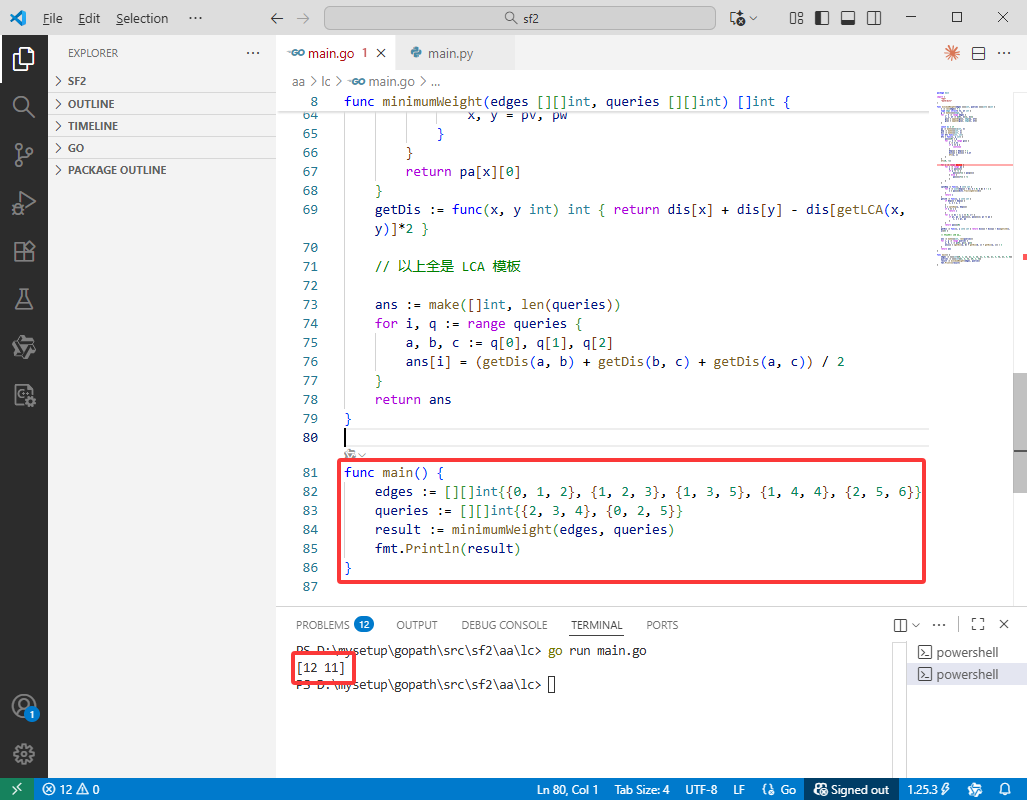Open the Manage gear menu
Viewport: 1027px width, 800px height.
[24, 754]
